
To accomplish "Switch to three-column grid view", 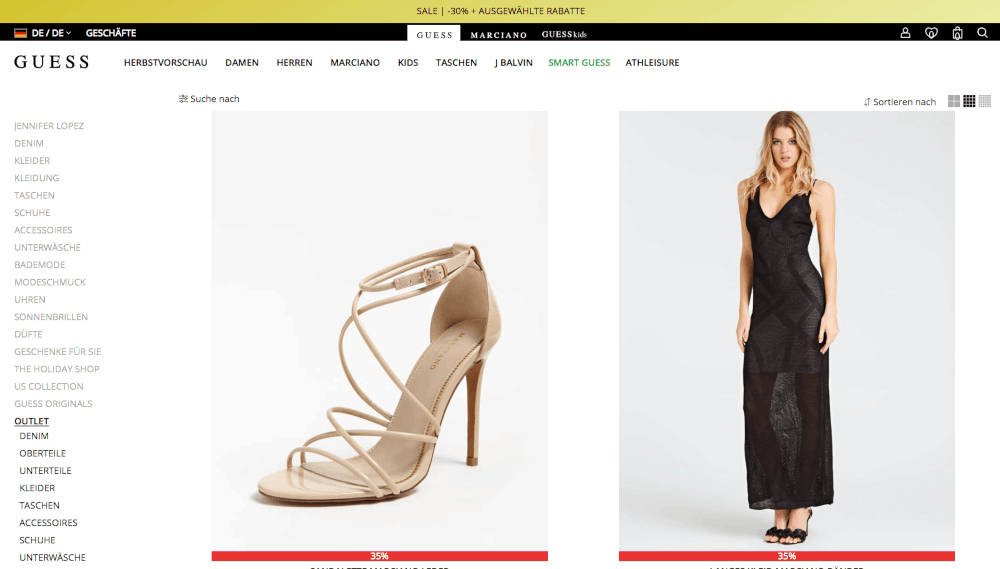I will (x=969, y=101).
